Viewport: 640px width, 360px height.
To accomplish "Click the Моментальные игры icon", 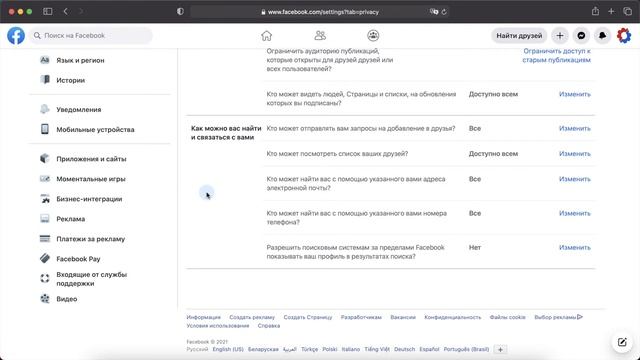I will coord(45,178).
